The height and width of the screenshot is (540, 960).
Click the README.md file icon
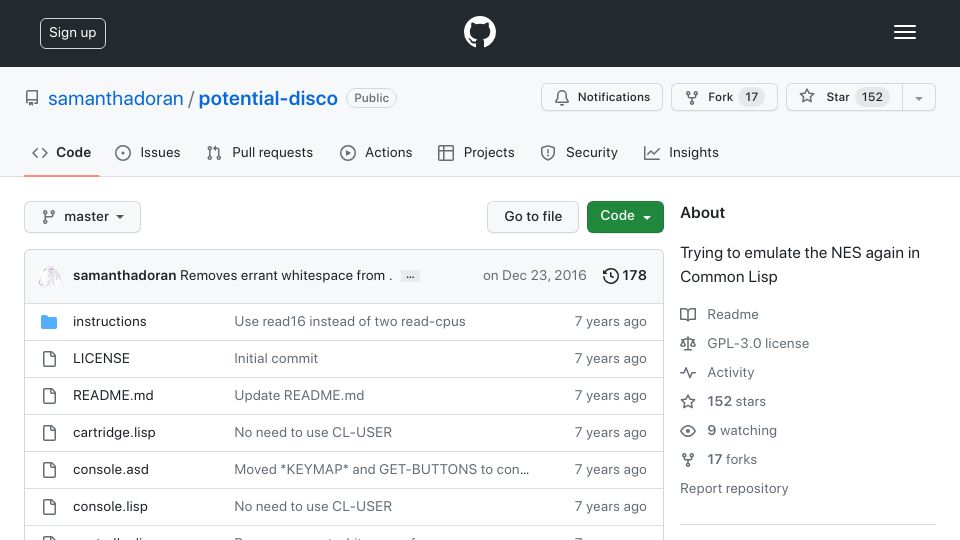click(50, 396)
